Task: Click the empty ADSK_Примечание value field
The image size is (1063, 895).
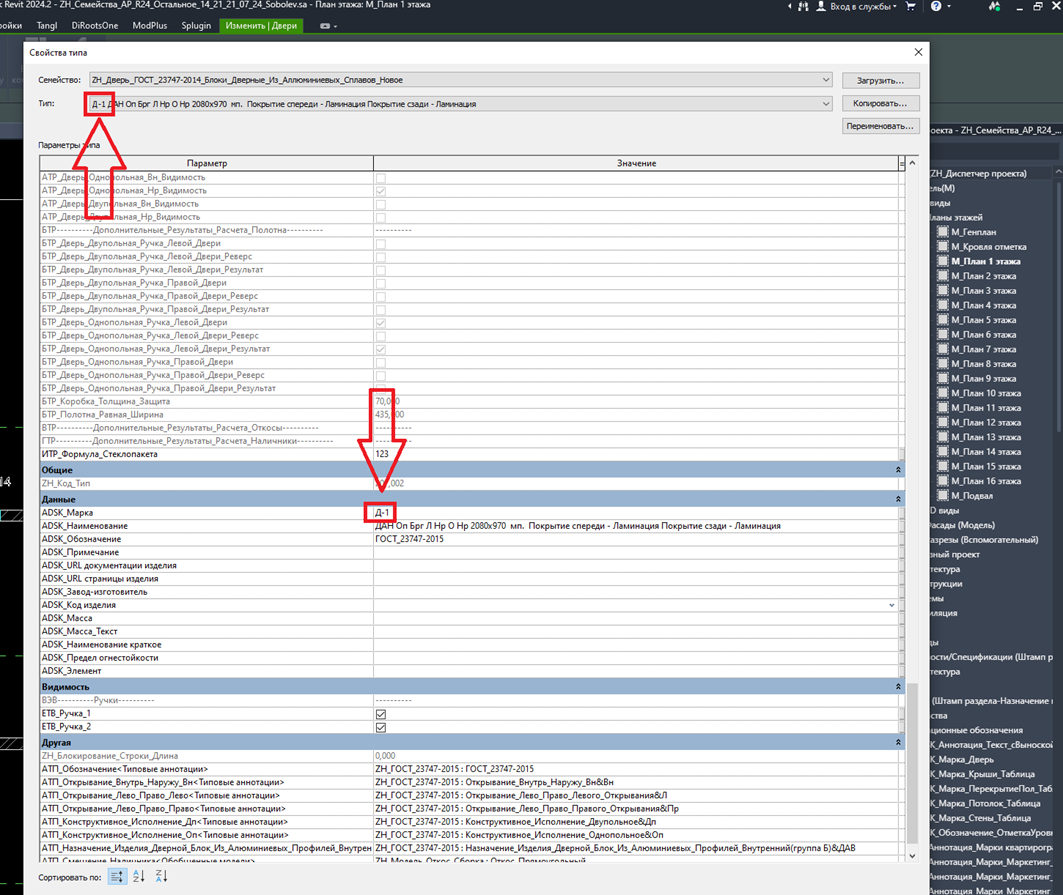Action: click(x=638, y=553)
